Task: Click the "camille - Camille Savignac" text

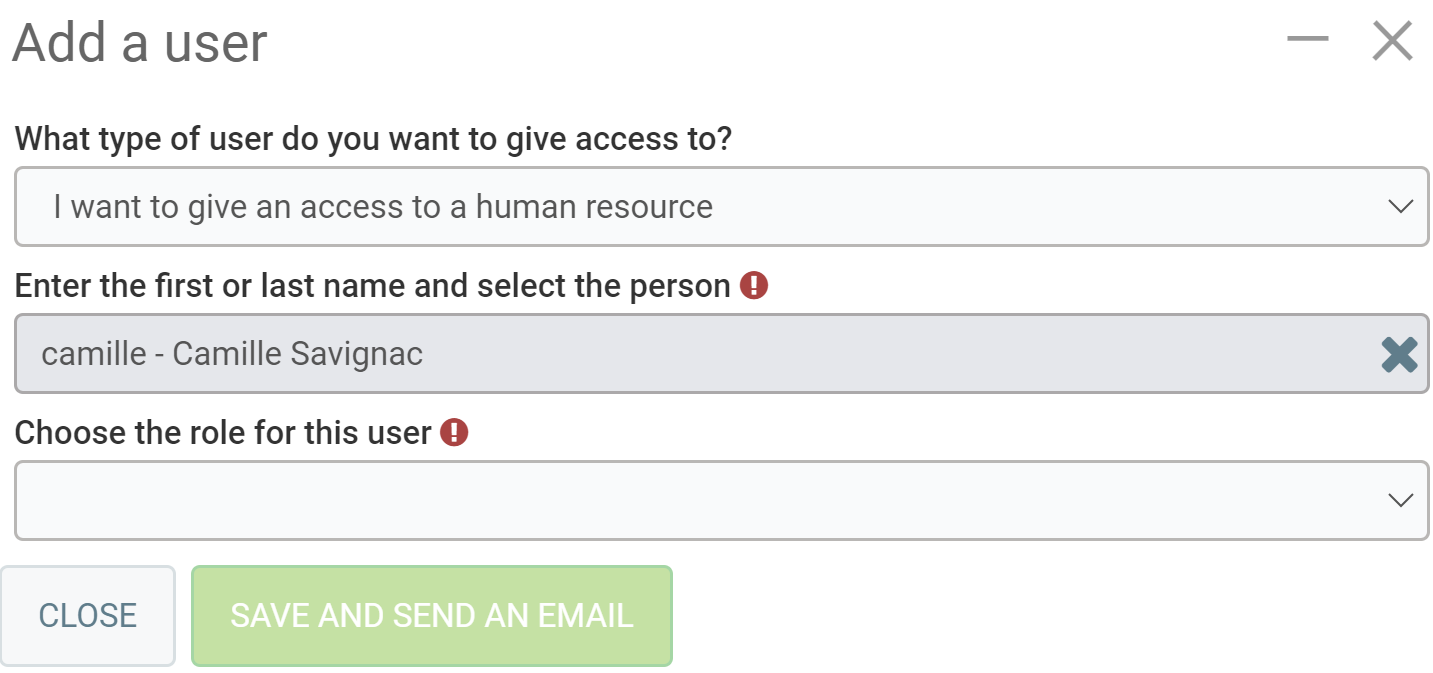Action: [232, 354]
